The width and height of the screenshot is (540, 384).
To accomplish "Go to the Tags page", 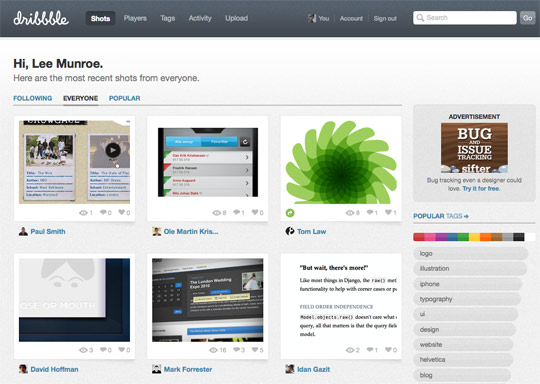I will pyautogui.click(x=167, y=18).
